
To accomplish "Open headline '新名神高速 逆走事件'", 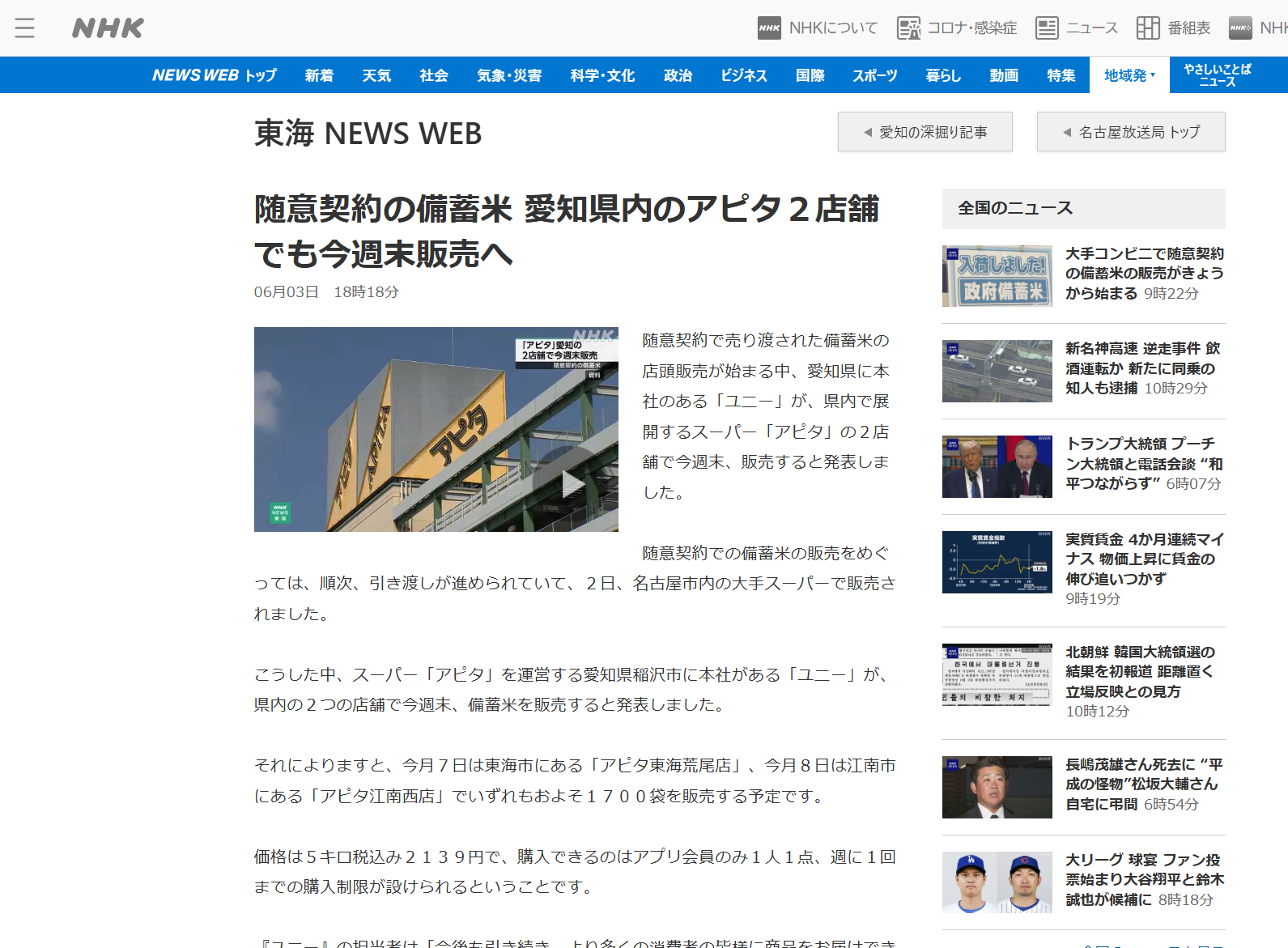I will [1142, 368].
